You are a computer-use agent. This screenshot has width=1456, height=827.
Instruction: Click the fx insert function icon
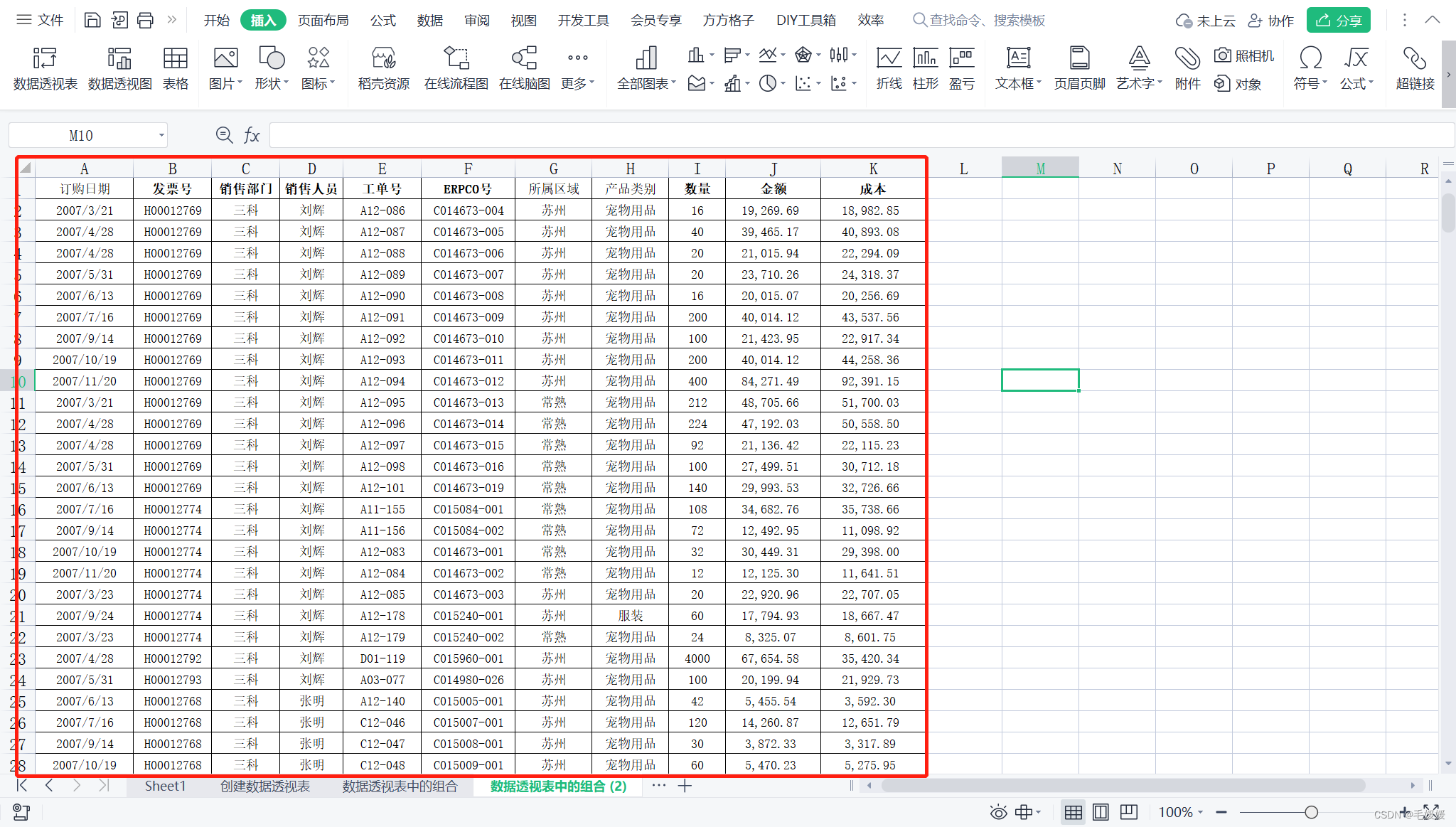(252, 135)
